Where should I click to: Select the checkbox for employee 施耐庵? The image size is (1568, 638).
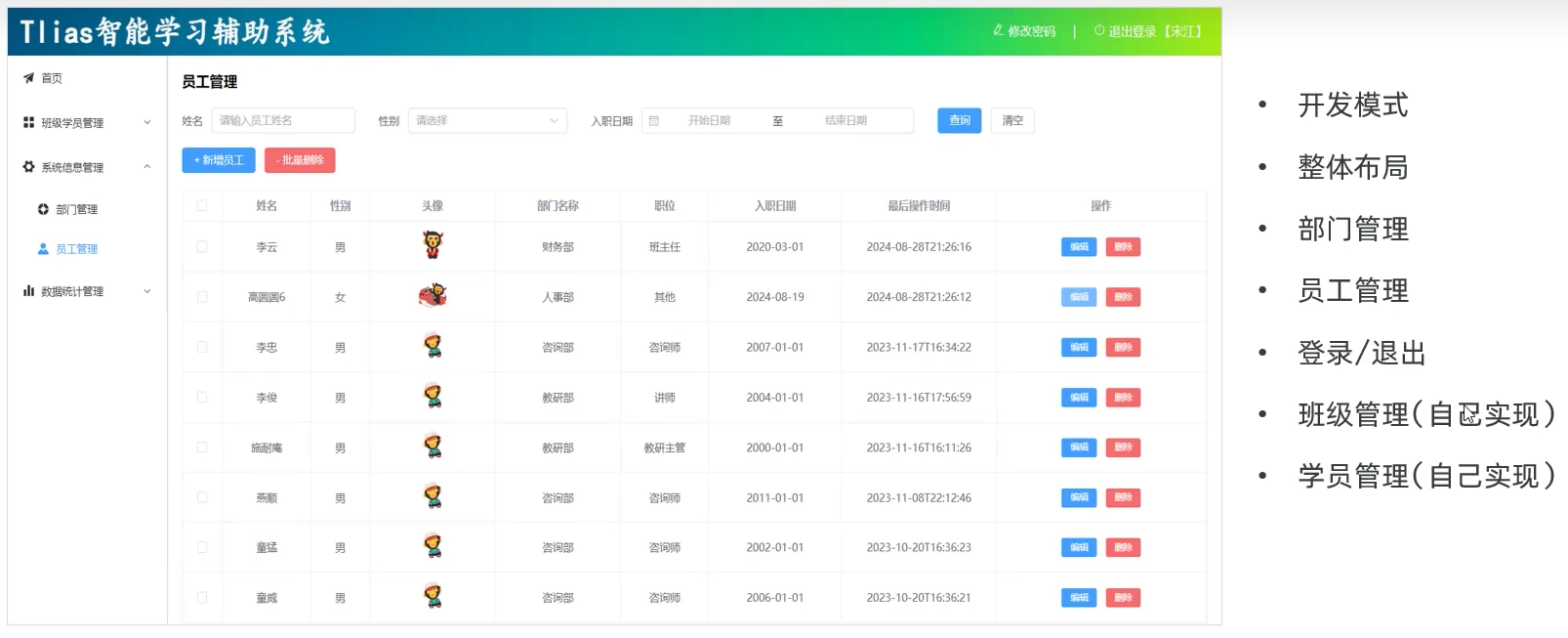click(x=202, y=447)
